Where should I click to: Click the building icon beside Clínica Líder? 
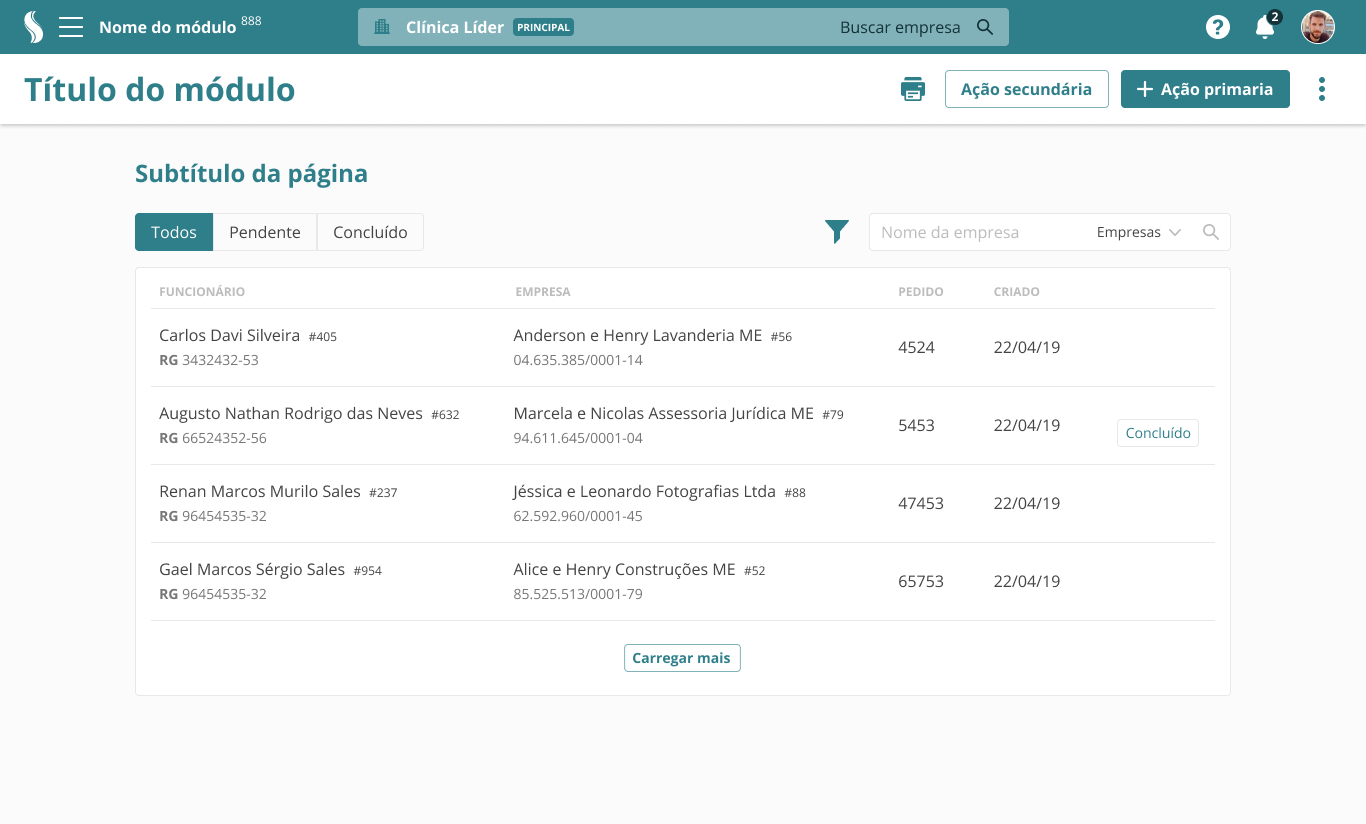(x=382, y=27)
